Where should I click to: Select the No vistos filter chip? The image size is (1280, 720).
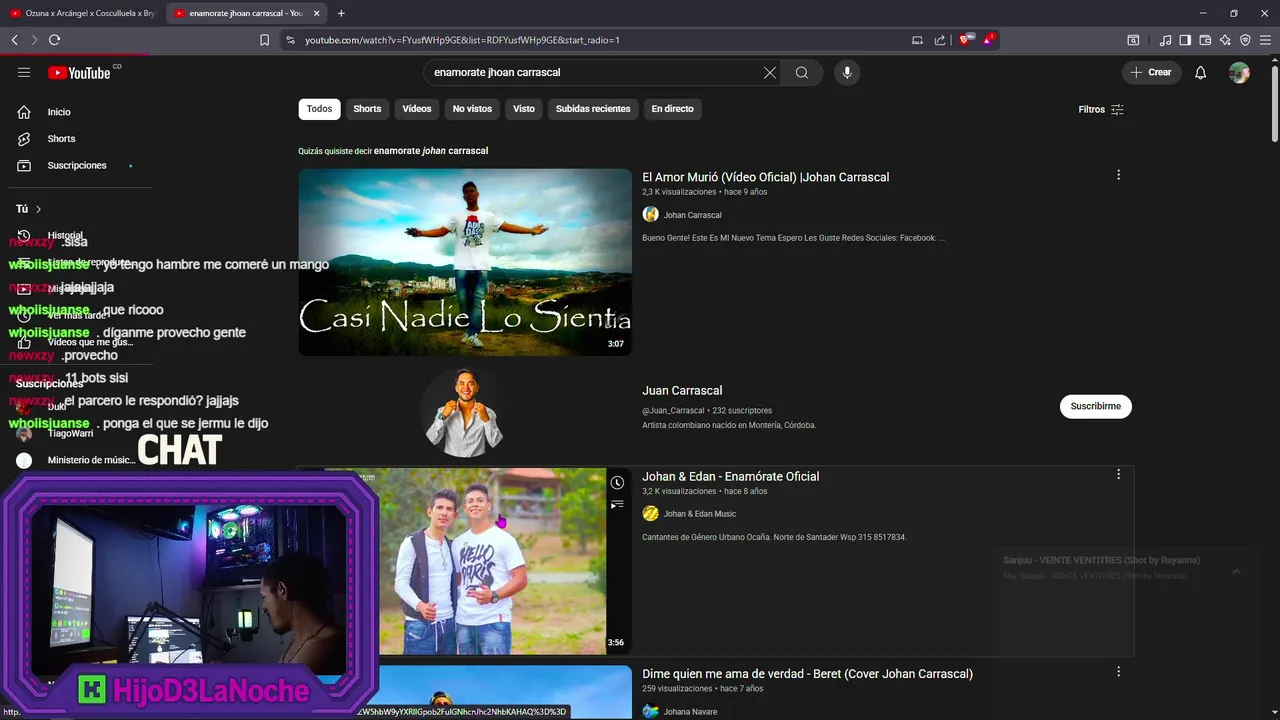pyautogui.click(x=472, y=109)
